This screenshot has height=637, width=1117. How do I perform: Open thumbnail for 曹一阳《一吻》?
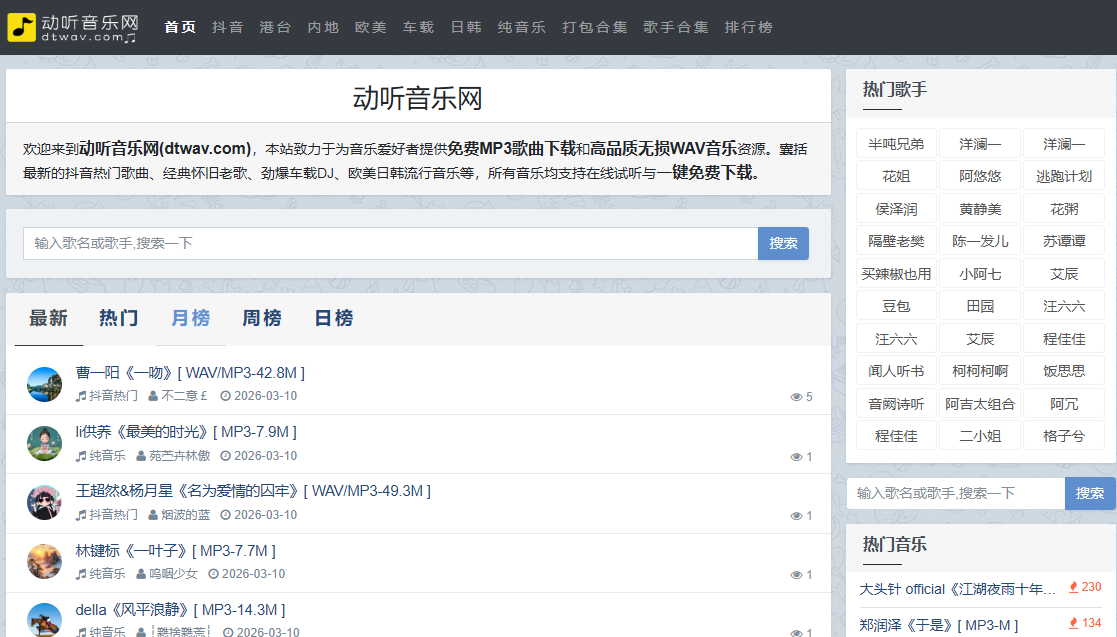44,384
